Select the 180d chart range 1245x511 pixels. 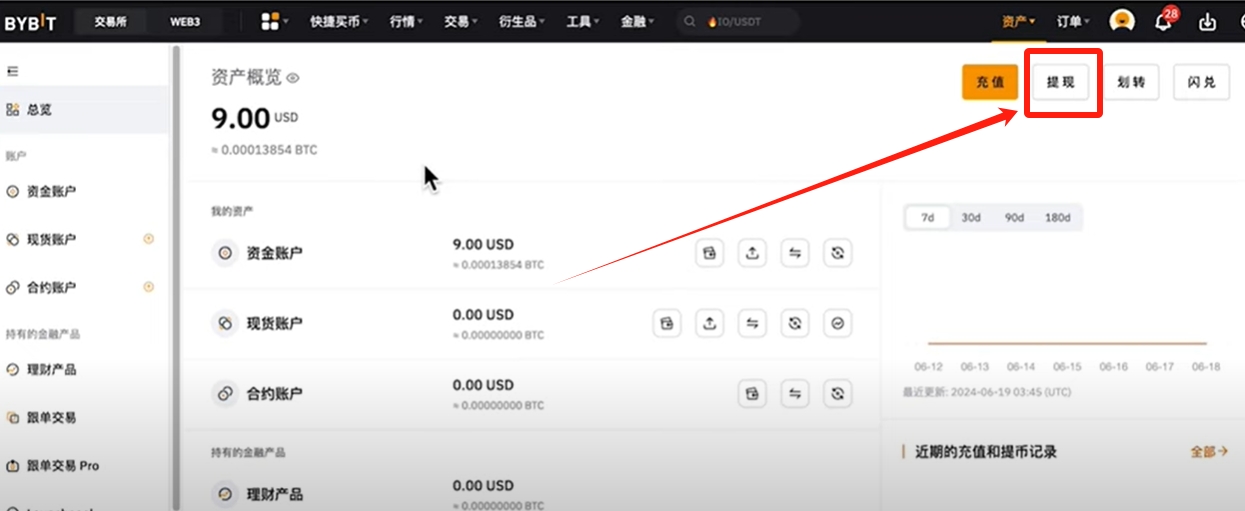(1057, 218)
